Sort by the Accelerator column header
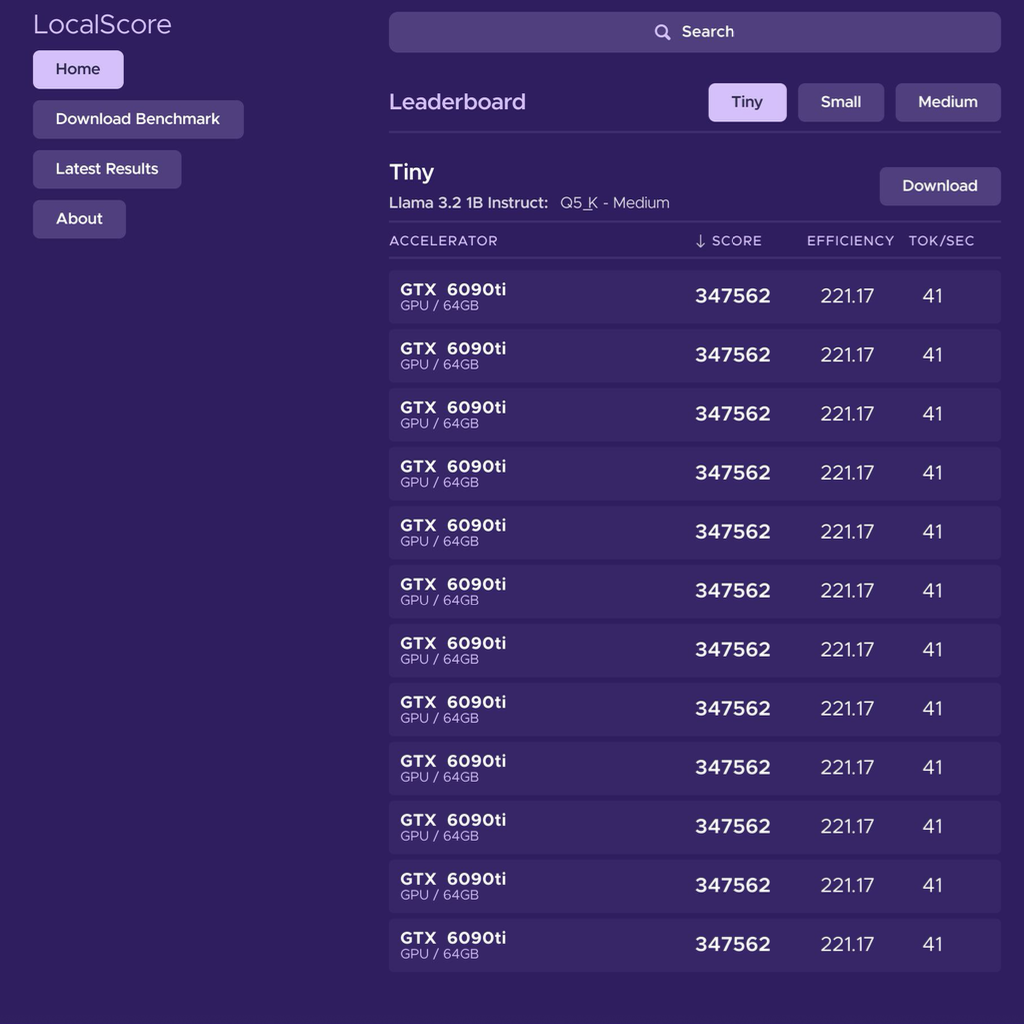The image size is (1024, 1024). coord(443,241)
